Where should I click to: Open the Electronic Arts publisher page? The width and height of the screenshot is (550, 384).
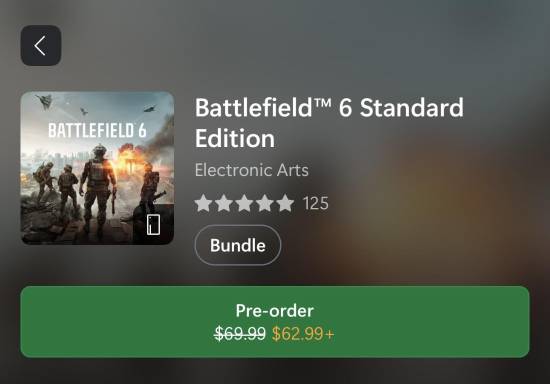252,170
